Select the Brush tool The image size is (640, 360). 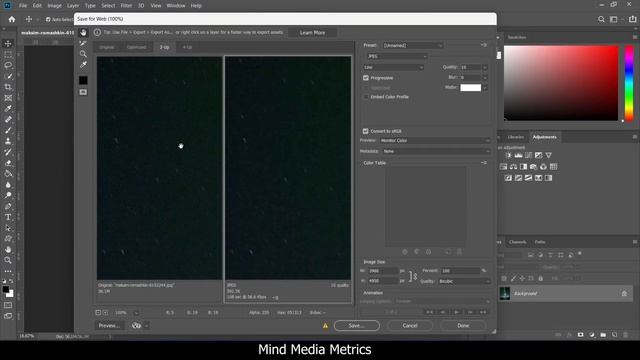coord(8,130)
